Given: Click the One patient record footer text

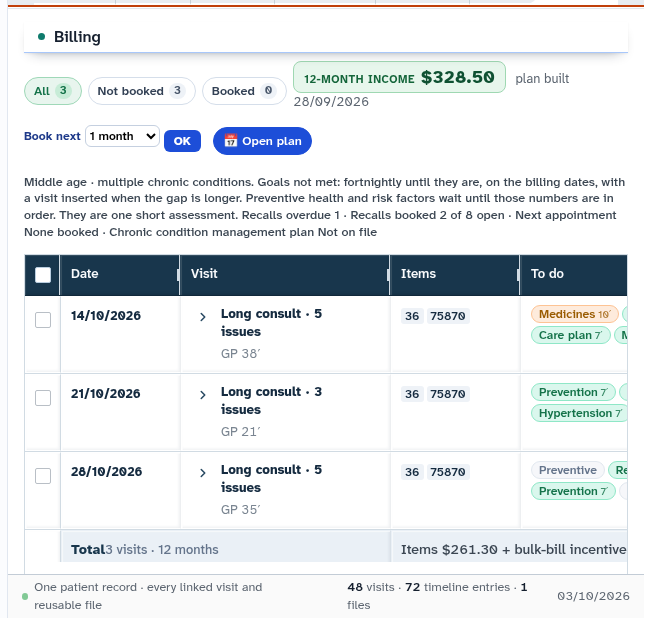Looking at the screenshot, I should (x=148, y=596).
